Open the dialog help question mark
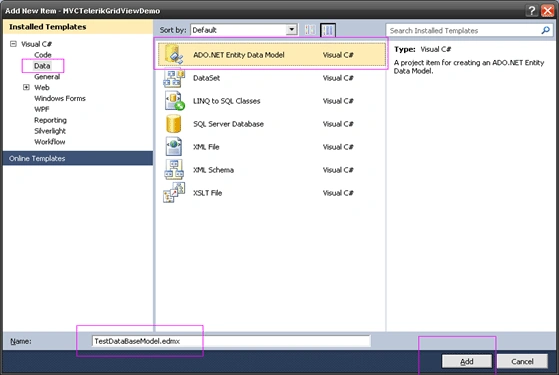 coord(532,11)
